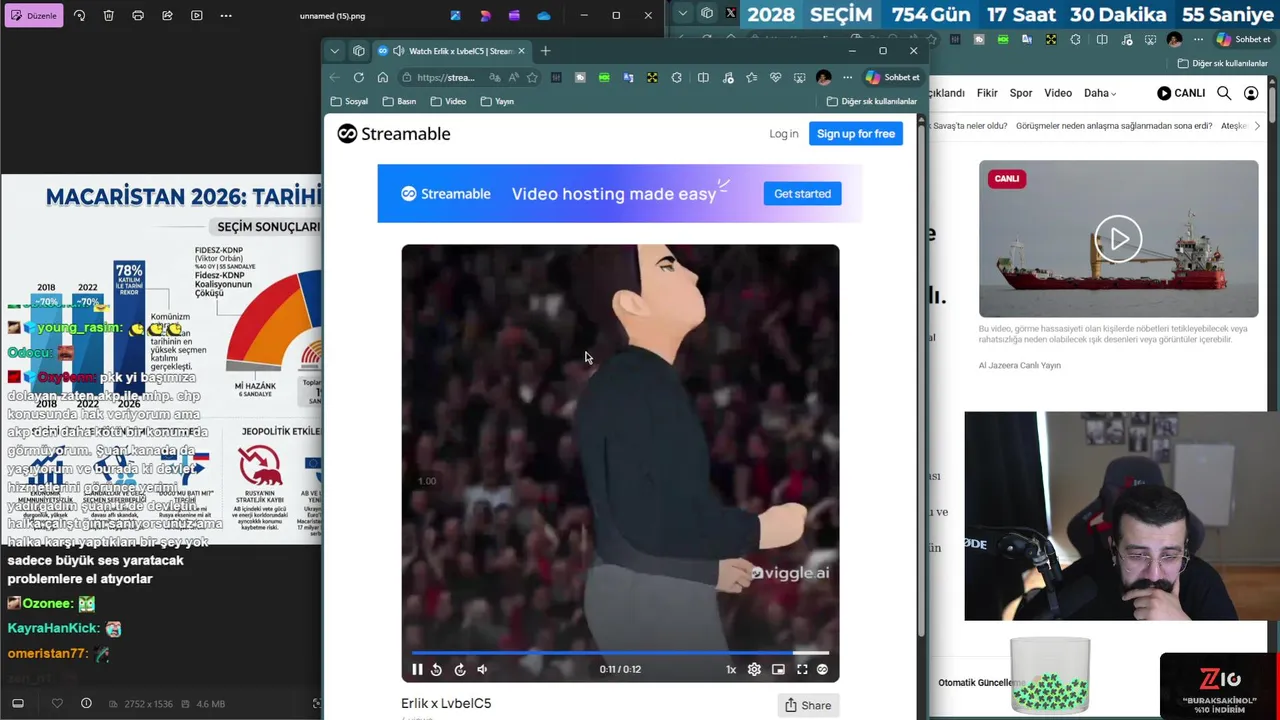Open a new tab in the front browser
The height and width of the screenshot is (720, 1280).
(x=545, y=51)
